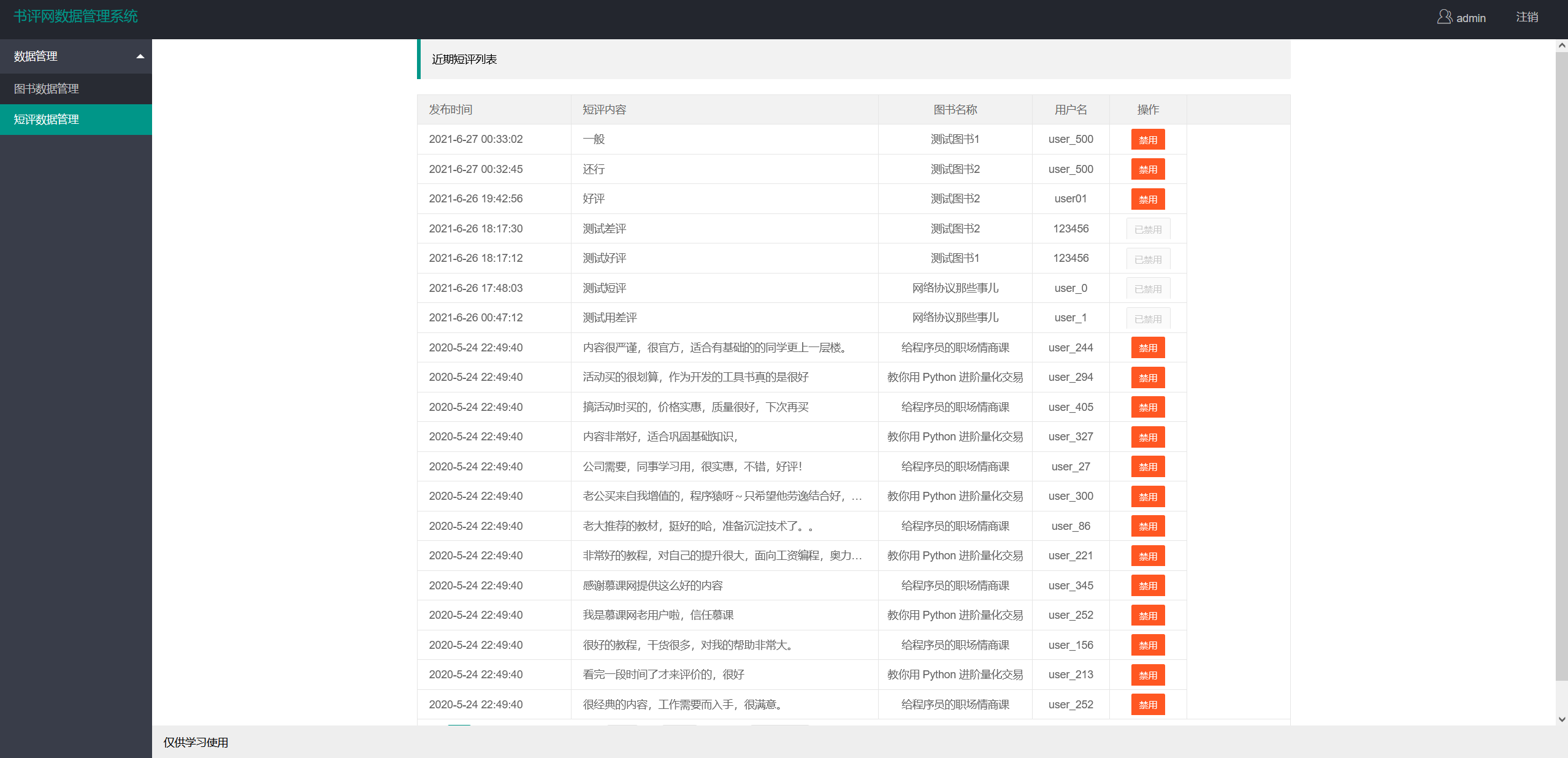Open 图书数据管理 in sidebar
The height and width of the screenshot is (758, 1568).
pyautogui.click(x=76, y=89)
